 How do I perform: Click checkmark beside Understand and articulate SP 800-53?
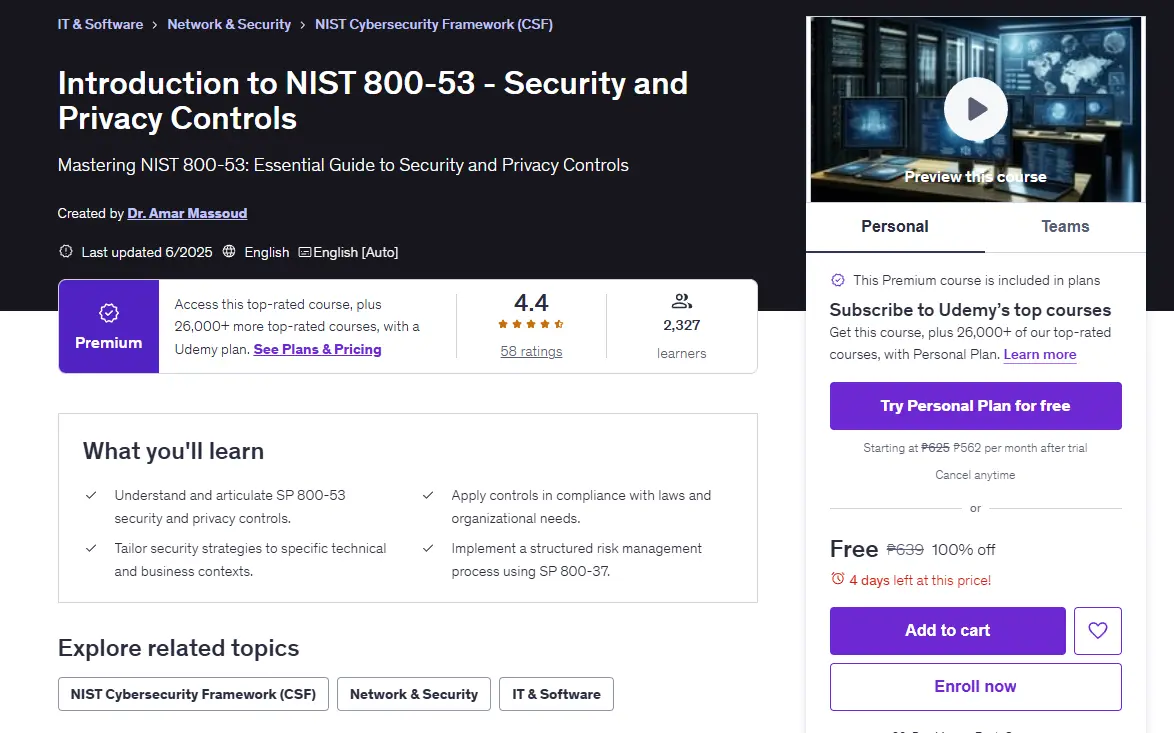click(x=91, y=495)
